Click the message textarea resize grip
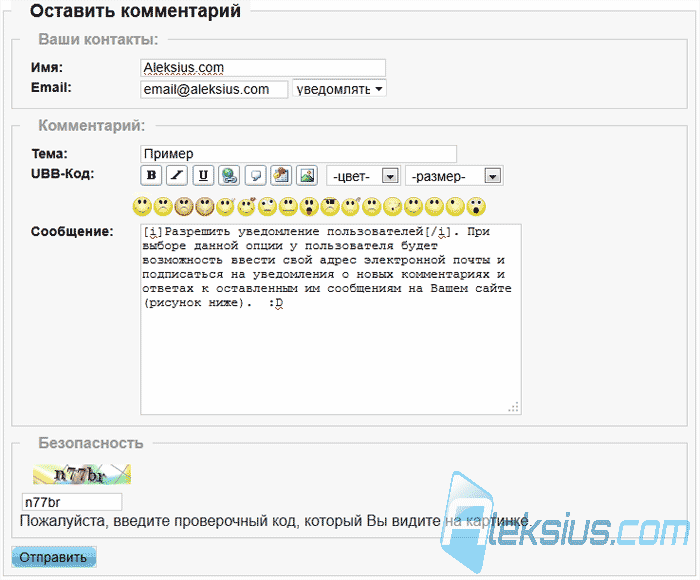The width and height of the screenshot is (700, 580). coord(513,407)
